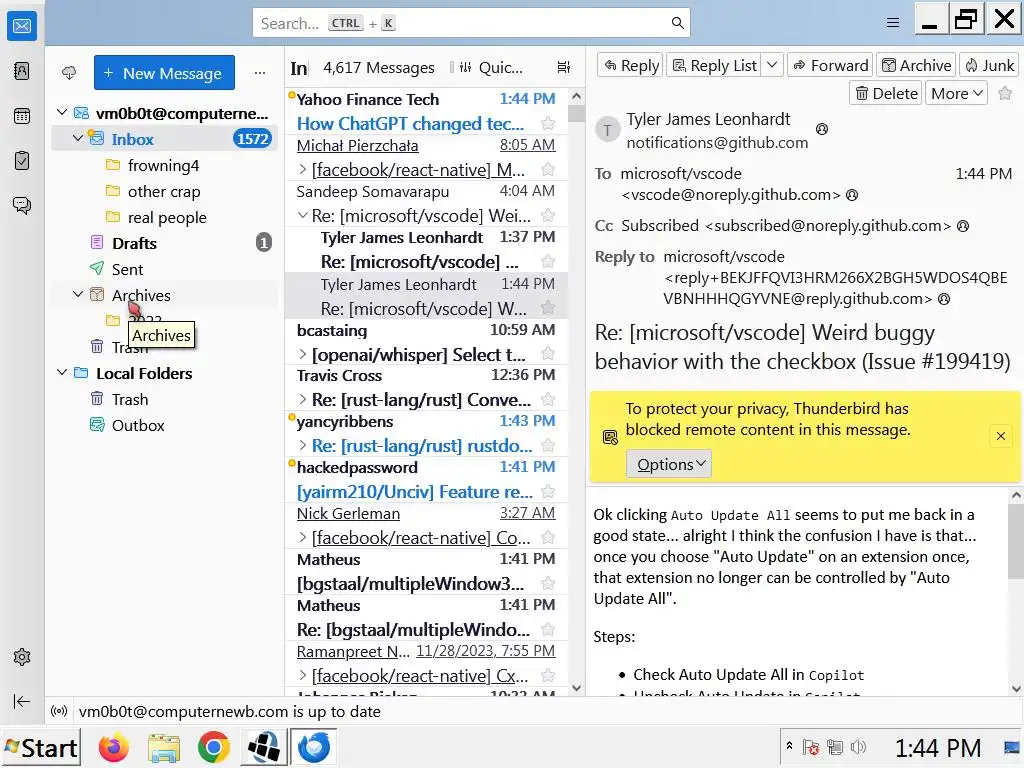
Task: Click message list scrollbar up arrow
Action: click(x=576, y=96)
